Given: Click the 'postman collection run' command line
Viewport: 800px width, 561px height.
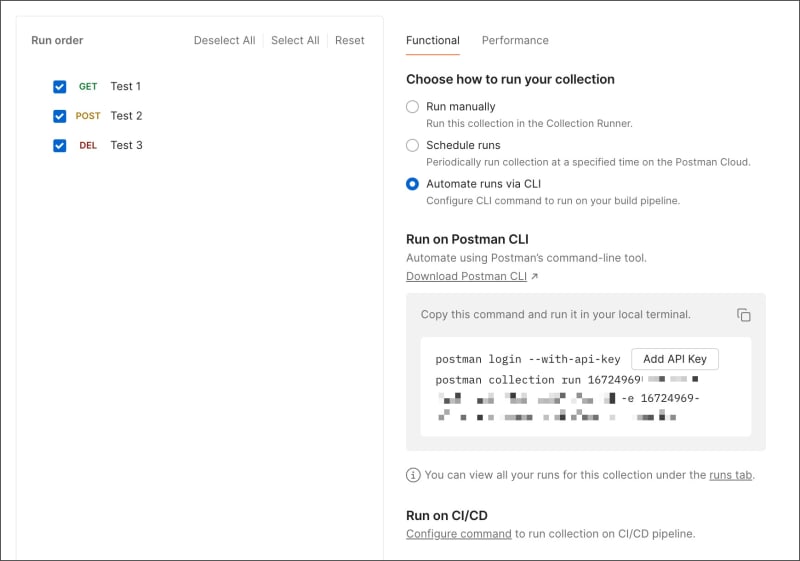Looking at the screenshot, I should coord(538,380).
